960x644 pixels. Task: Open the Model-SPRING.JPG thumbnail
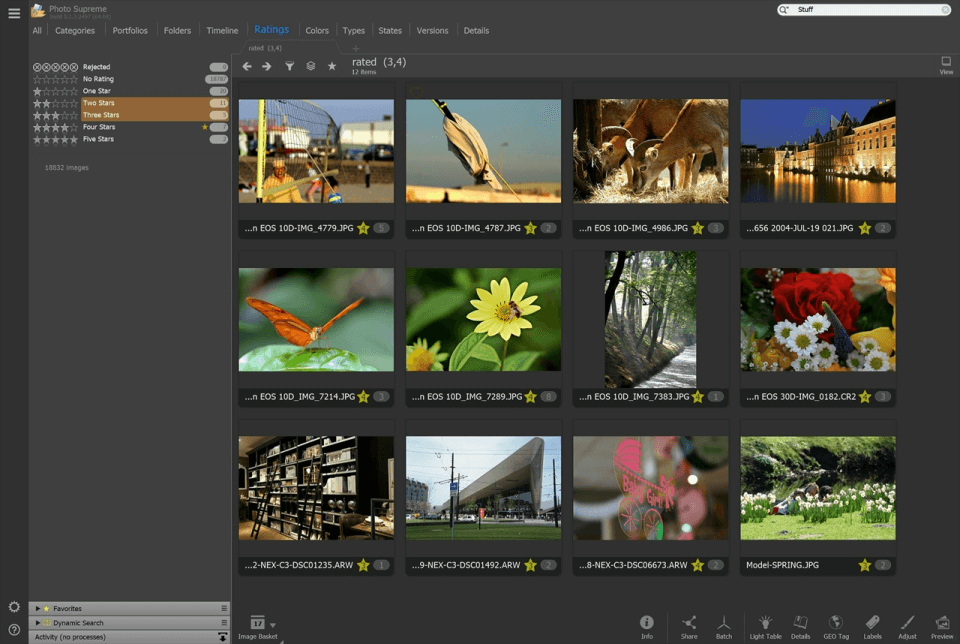(817, 487)
